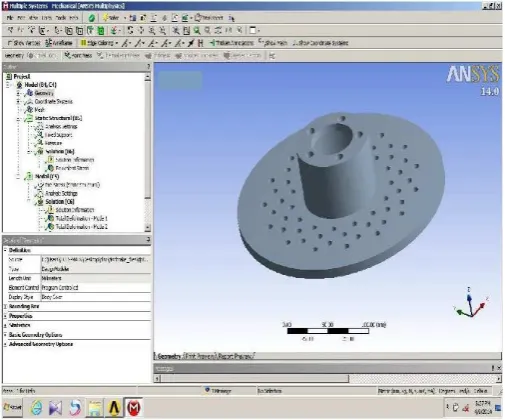Switch to the Report Preview tab
This screenshot has width=505, height=420.
(236, 356)
